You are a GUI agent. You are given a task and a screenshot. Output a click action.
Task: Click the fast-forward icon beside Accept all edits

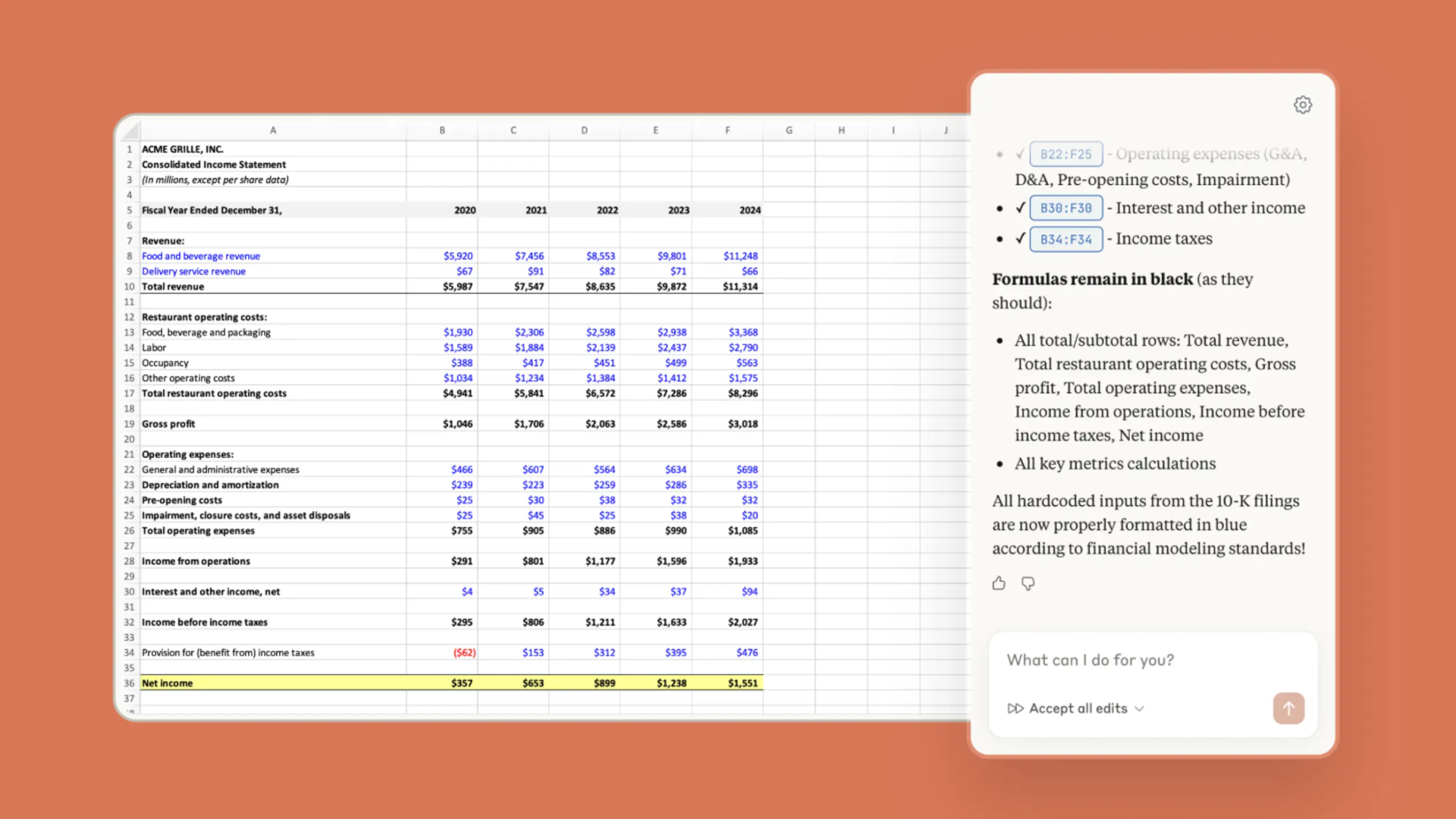(x=1016, y=708)
